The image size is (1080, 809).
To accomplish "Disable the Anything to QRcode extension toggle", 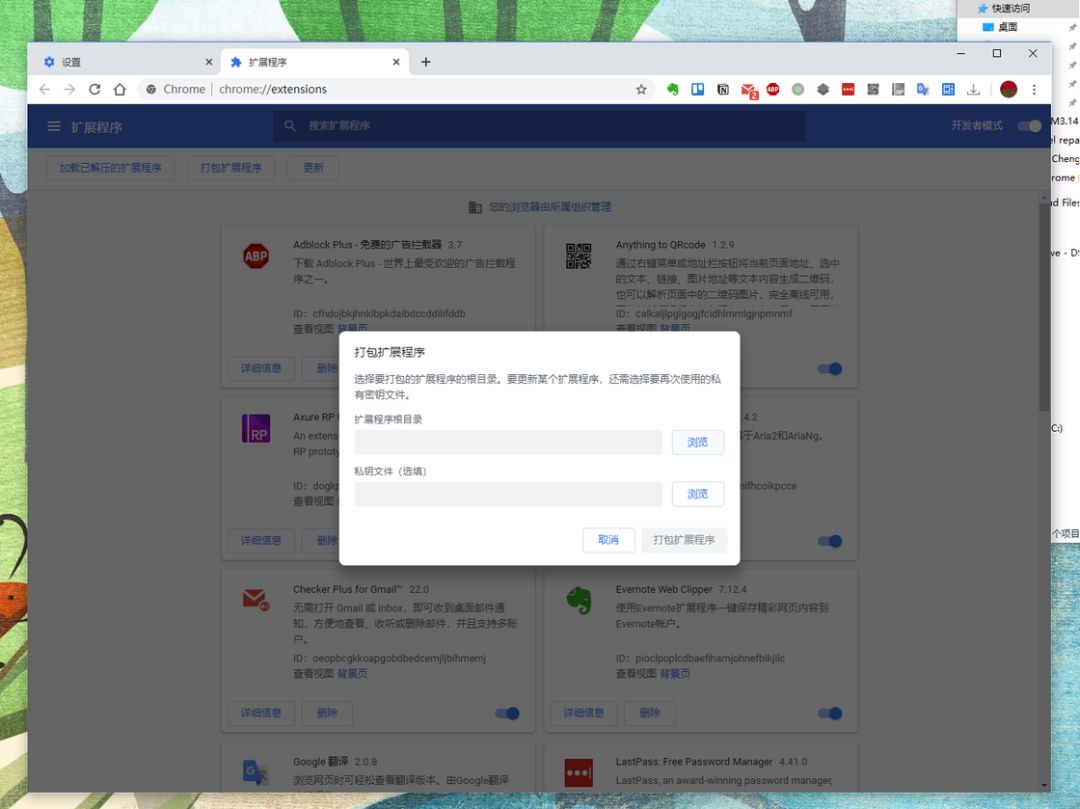I will click(829, 368).
